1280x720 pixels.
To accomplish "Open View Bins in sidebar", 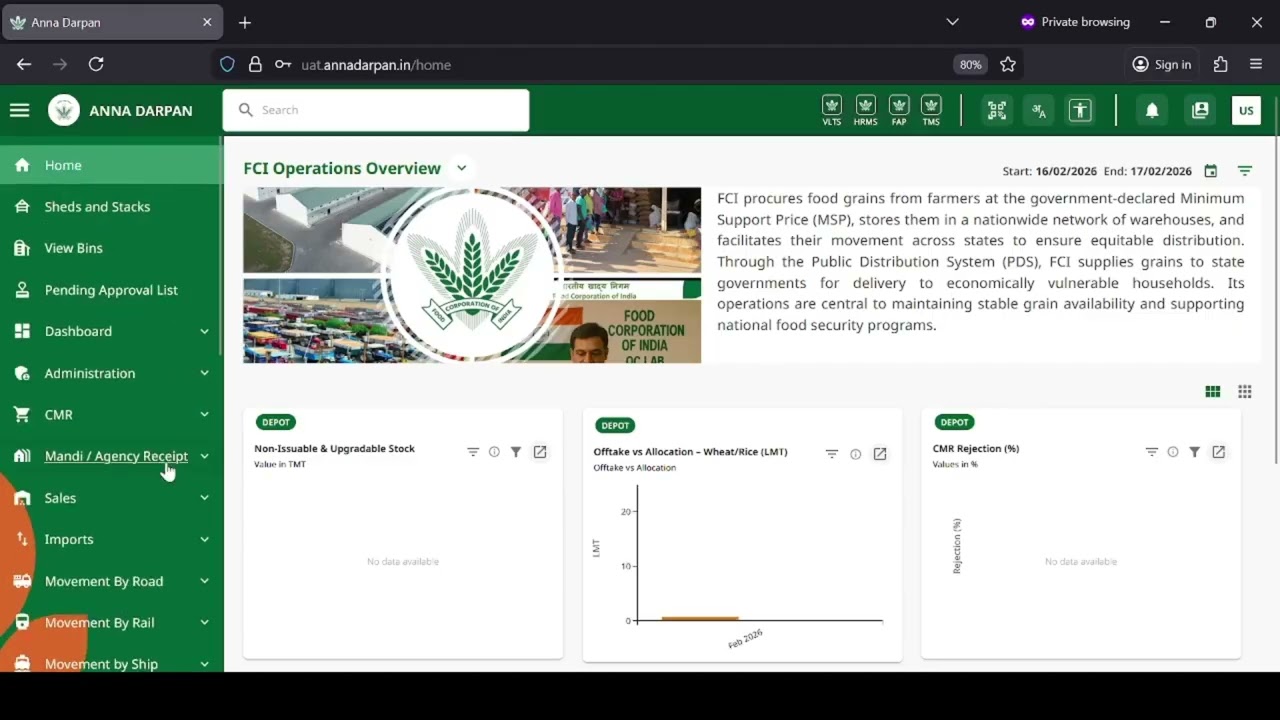I will (110, 248).
